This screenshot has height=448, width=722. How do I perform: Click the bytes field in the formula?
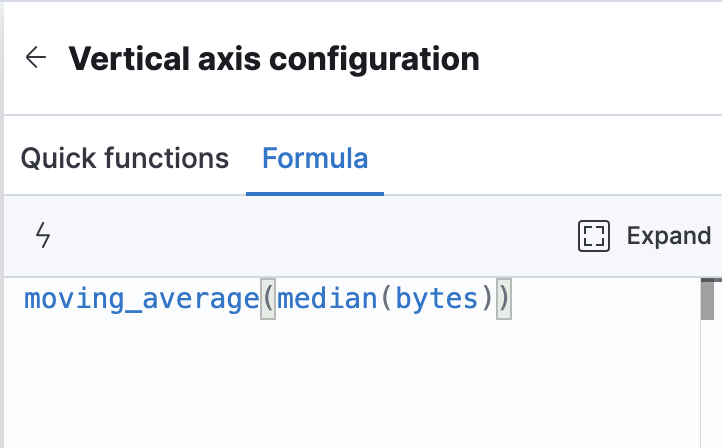pyautogui.click(x=437, y=298)
